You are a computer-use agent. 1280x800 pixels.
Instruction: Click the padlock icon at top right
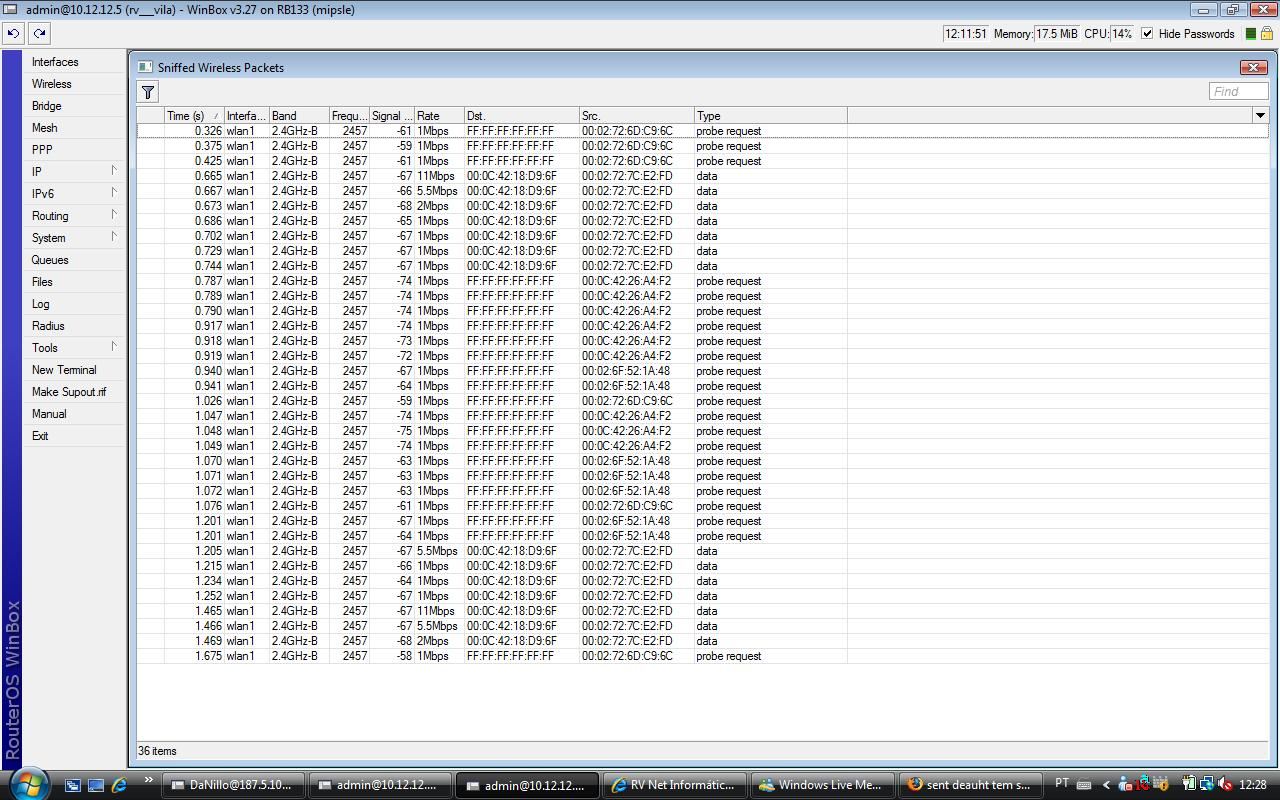(x=1267, y=33)
